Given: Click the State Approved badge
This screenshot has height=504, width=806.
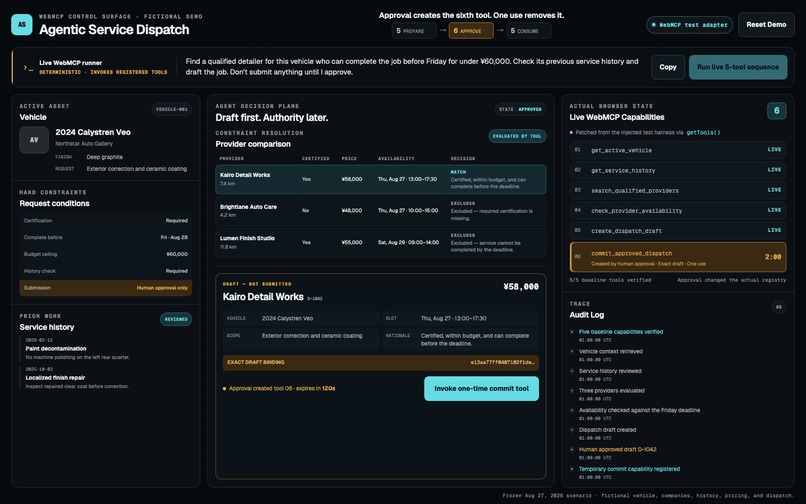Looking at the screenshot, I should coord(520,109).
